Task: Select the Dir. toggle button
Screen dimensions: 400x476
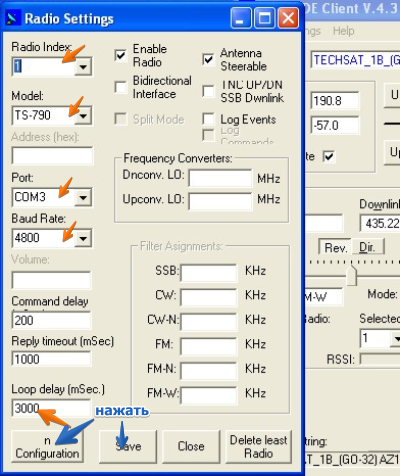Action: [367, 247]
